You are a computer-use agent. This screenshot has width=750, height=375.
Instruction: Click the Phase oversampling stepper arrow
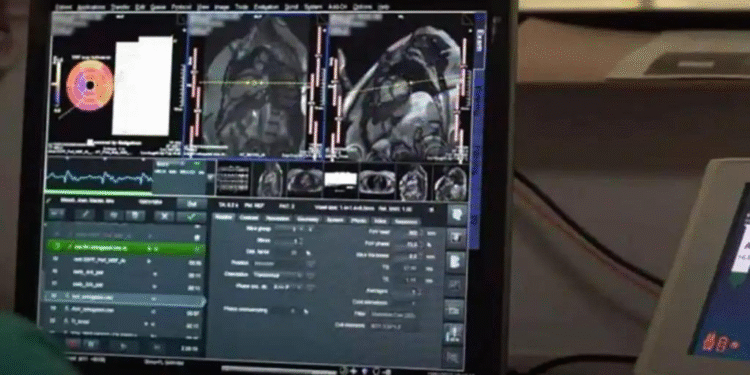pyautogui.click(x=305, y=310)
